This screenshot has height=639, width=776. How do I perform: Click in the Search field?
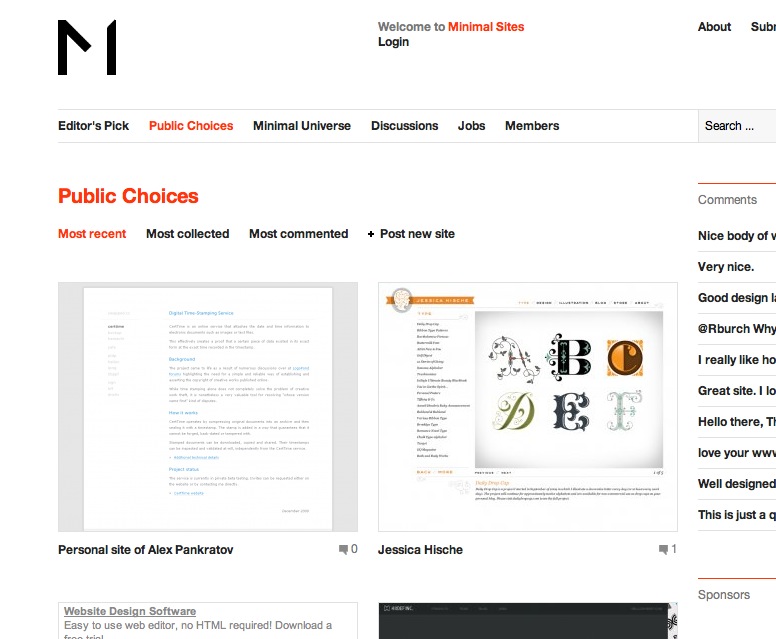(737, 126)
